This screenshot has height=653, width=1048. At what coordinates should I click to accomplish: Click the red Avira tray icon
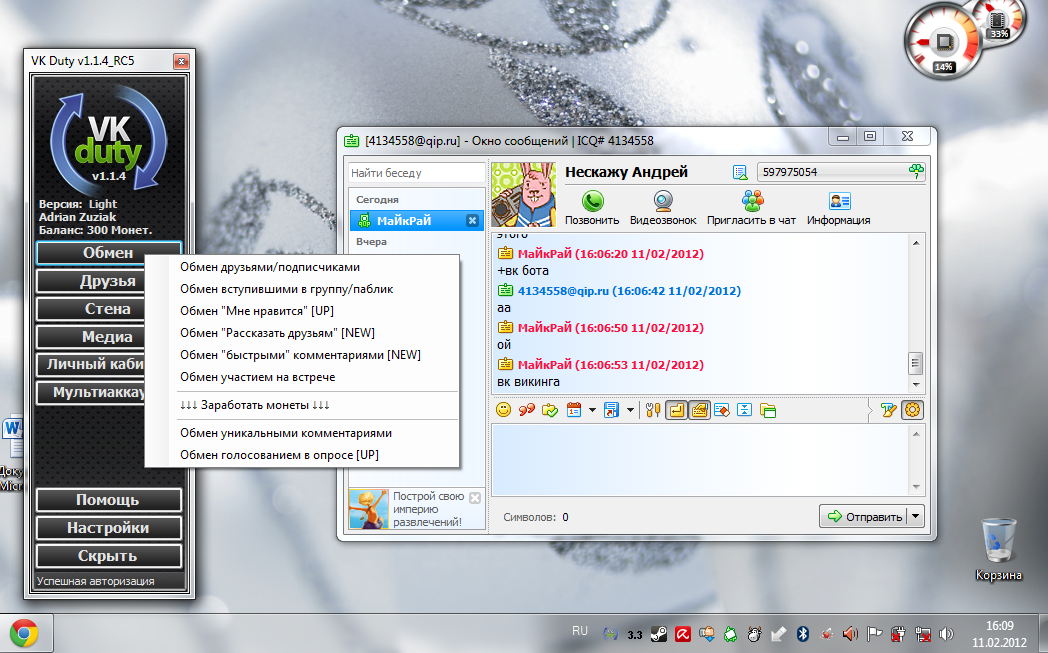[682, 634]
